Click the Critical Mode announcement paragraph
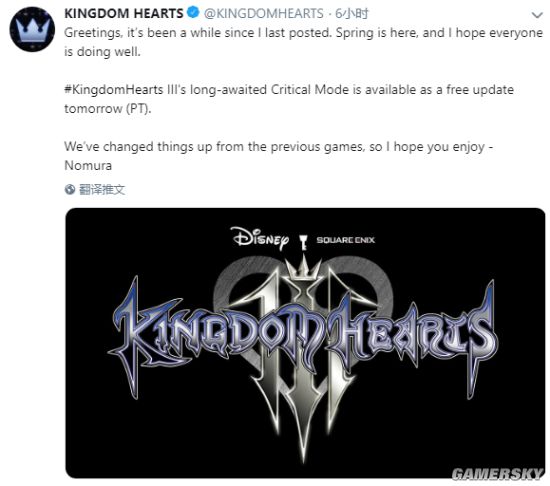550x486 pixels. tap(289, 99)
